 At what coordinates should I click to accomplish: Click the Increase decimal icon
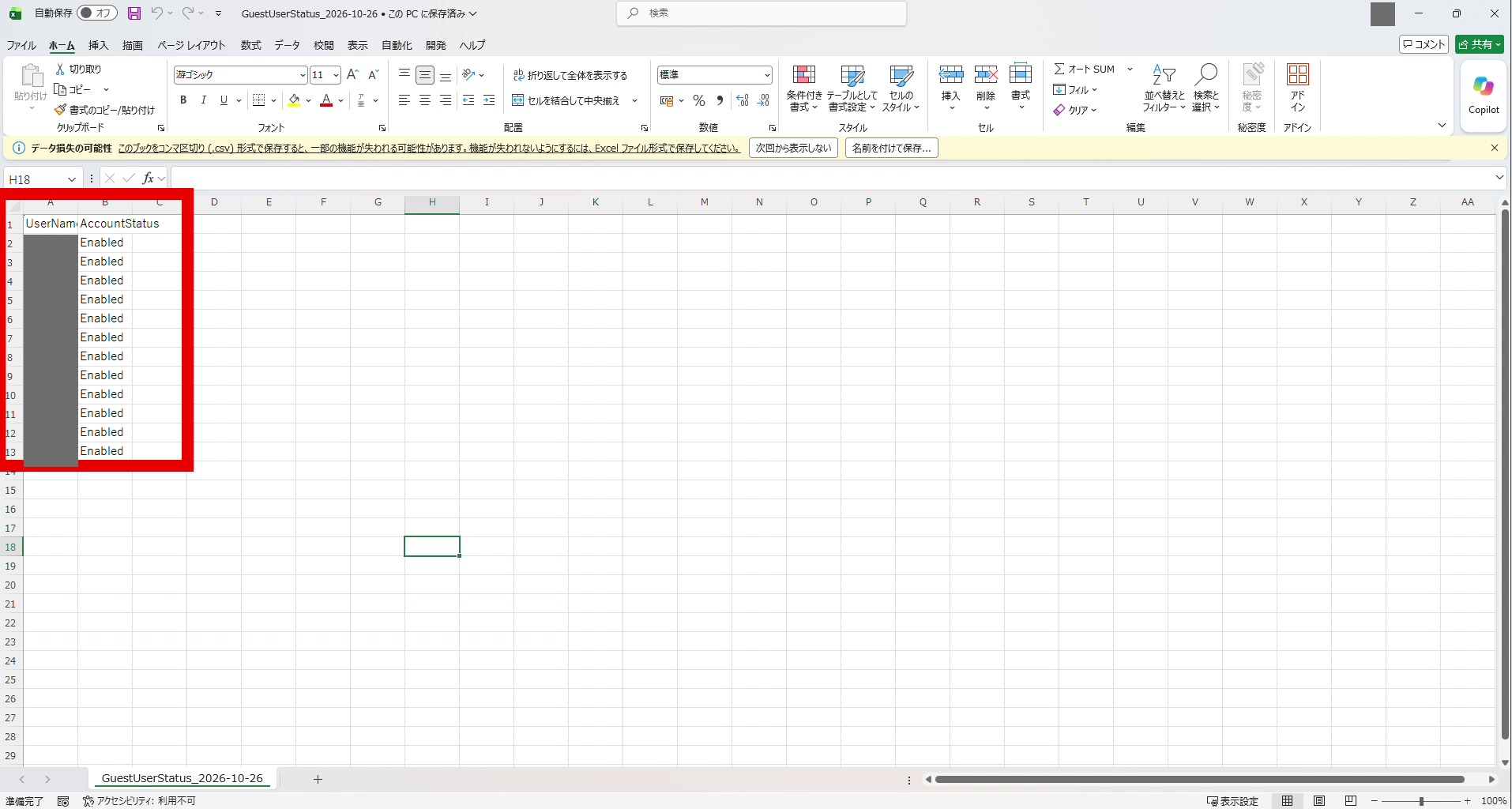click(x=742, y=100)
